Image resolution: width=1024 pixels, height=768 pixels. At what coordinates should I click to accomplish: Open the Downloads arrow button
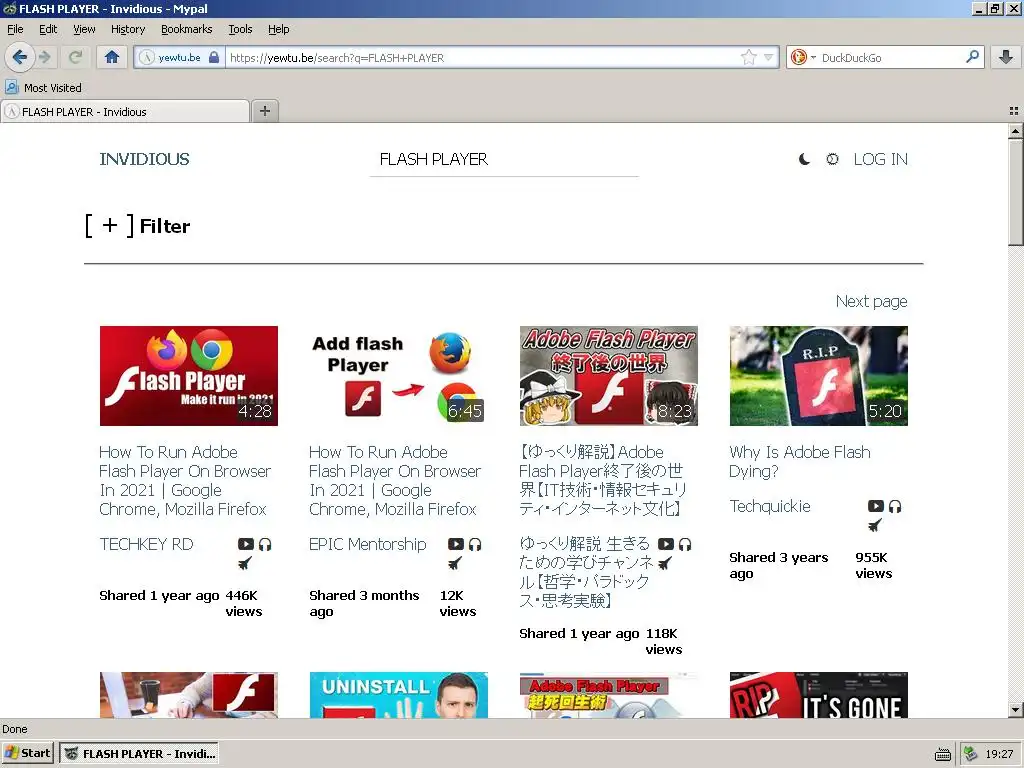[x=1006, y=57]
